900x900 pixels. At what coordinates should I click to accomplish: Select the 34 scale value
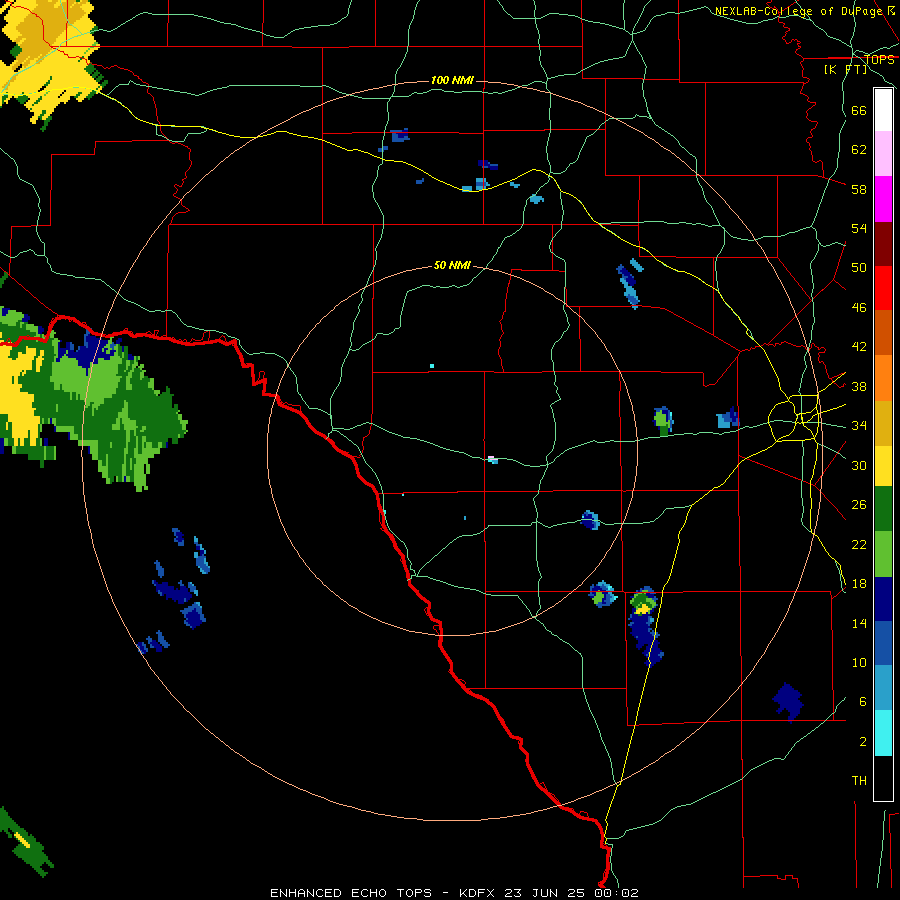(x=859, y=426)
